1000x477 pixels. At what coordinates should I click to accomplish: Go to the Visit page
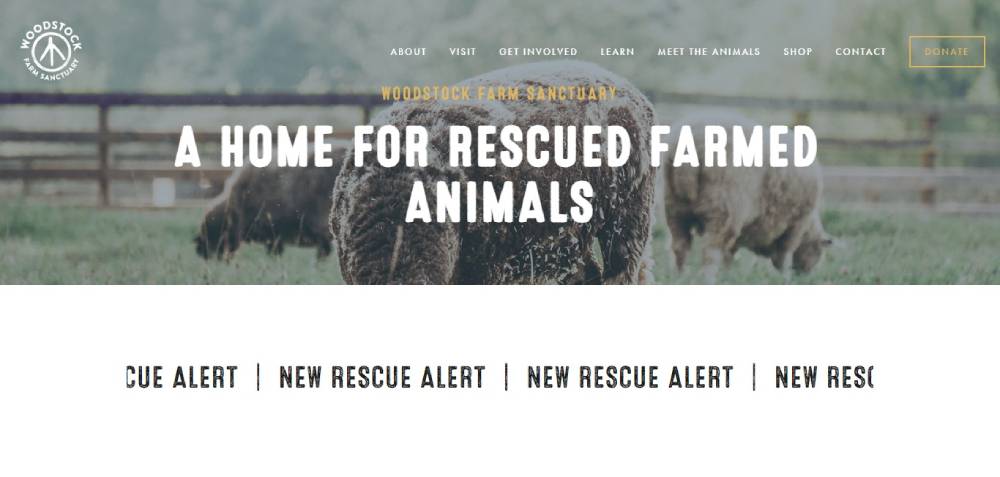pos(462,52)
